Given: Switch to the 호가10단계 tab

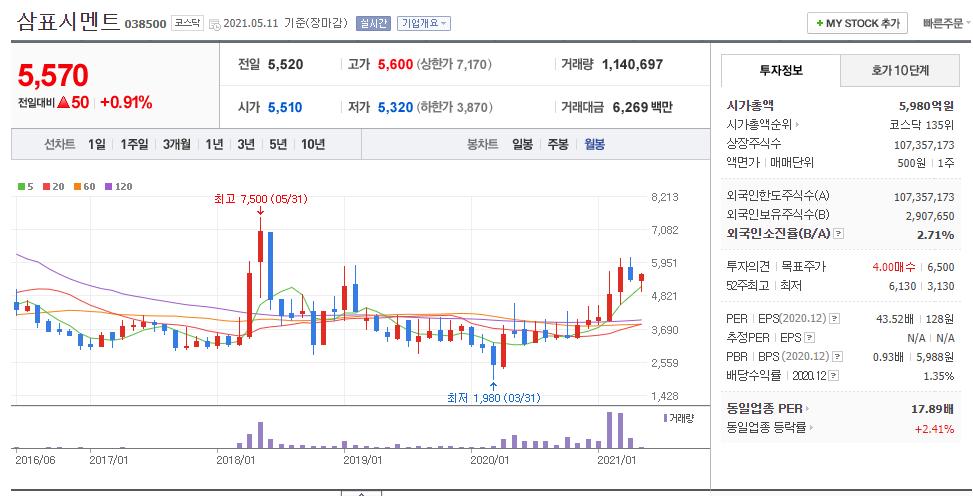Looking at the screenshot, I should 900,70.
